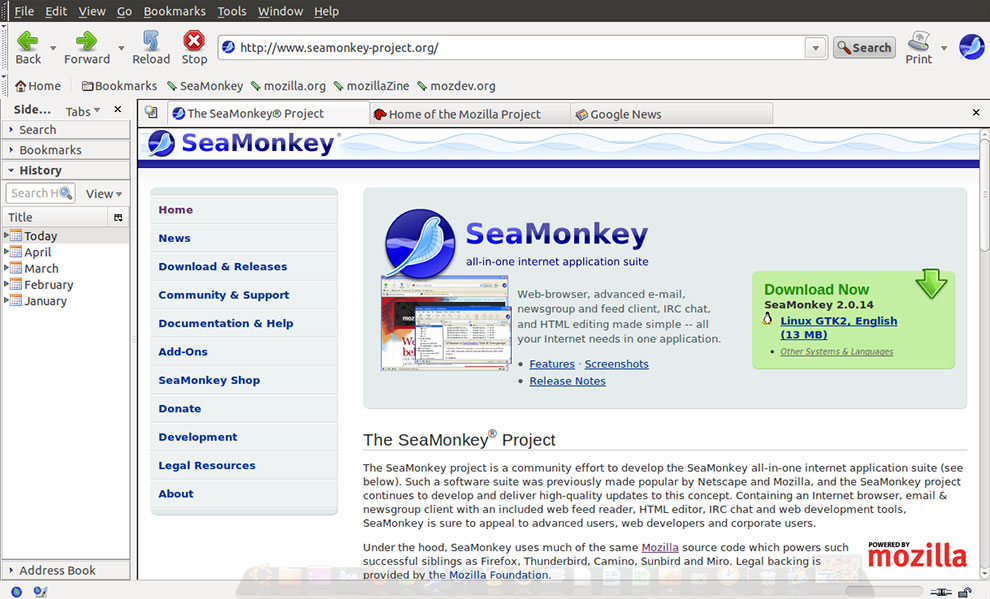This screenshot has width=990, height=599.
Task: Switch to Home of the Mozilla Project tab
Action: tap(469, 114)
